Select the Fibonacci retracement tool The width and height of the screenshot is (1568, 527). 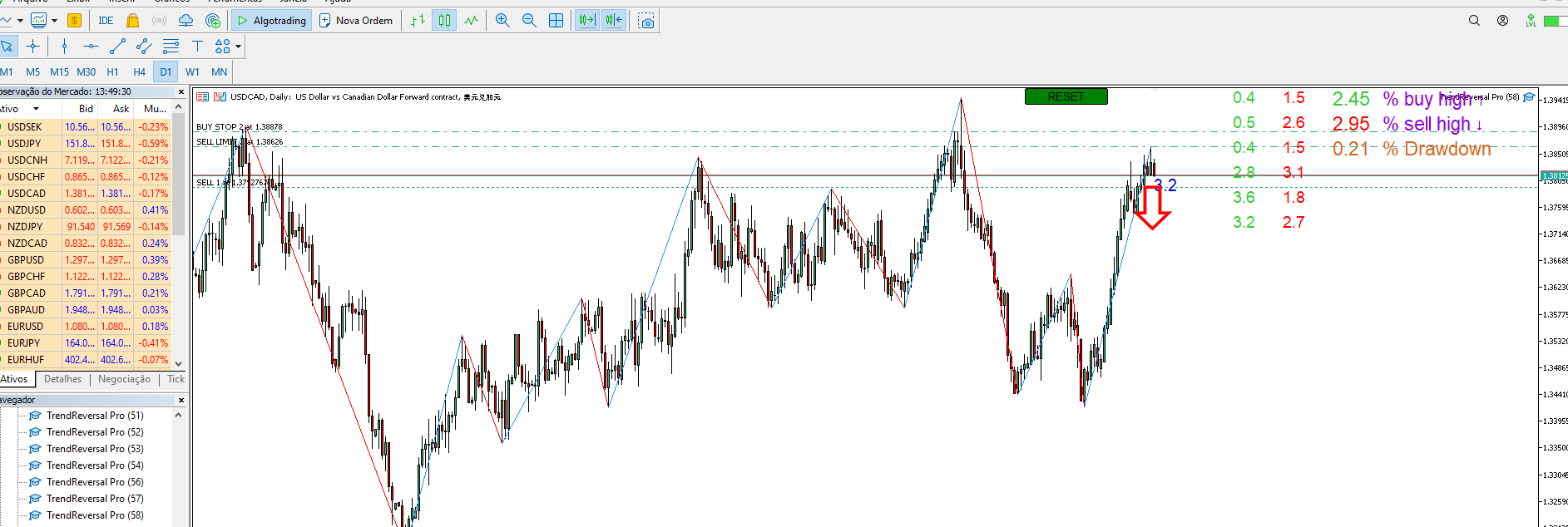(x=171, y=46)
